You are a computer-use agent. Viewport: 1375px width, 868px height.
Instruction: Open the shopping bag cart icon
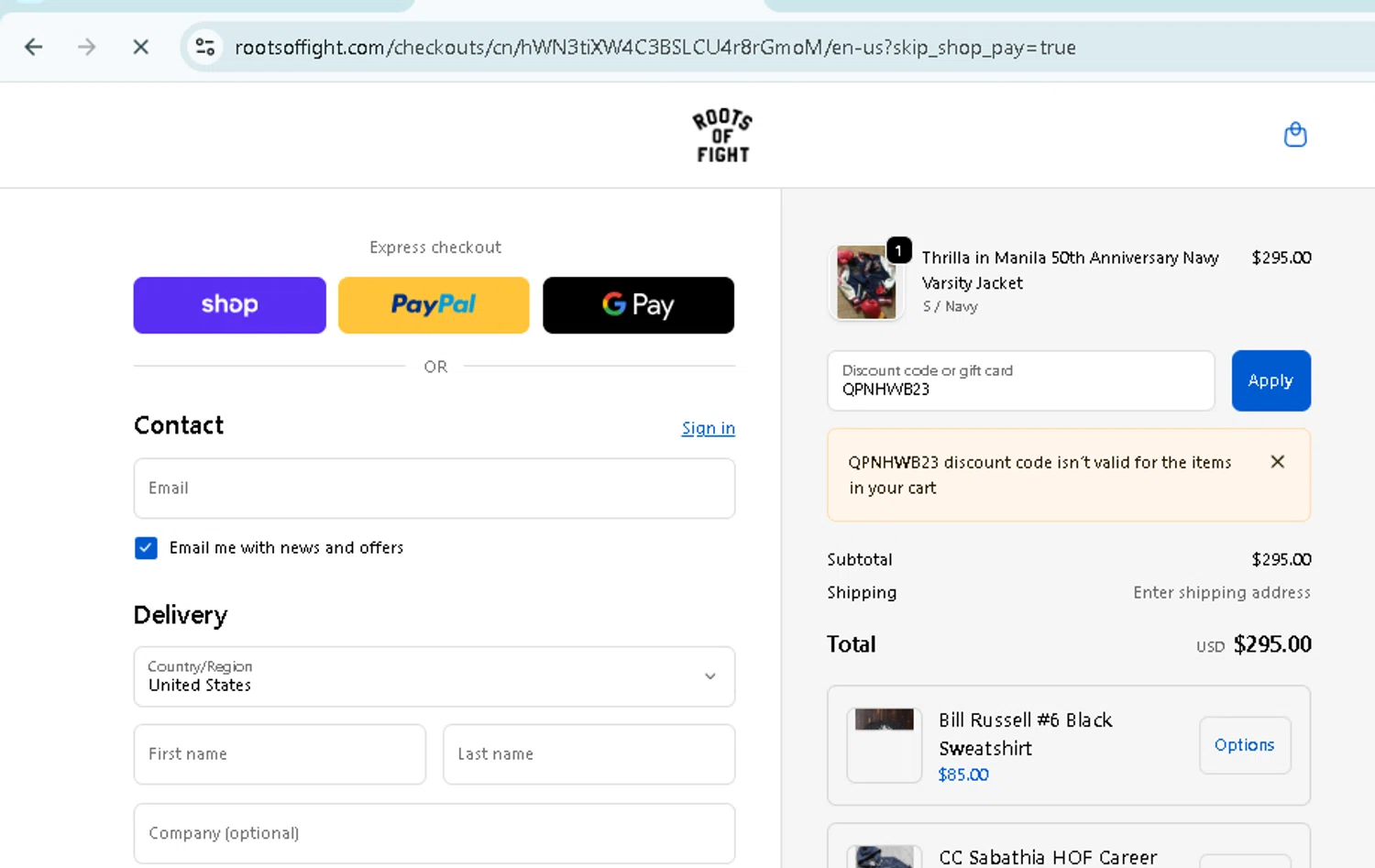tap(1295, 135)
